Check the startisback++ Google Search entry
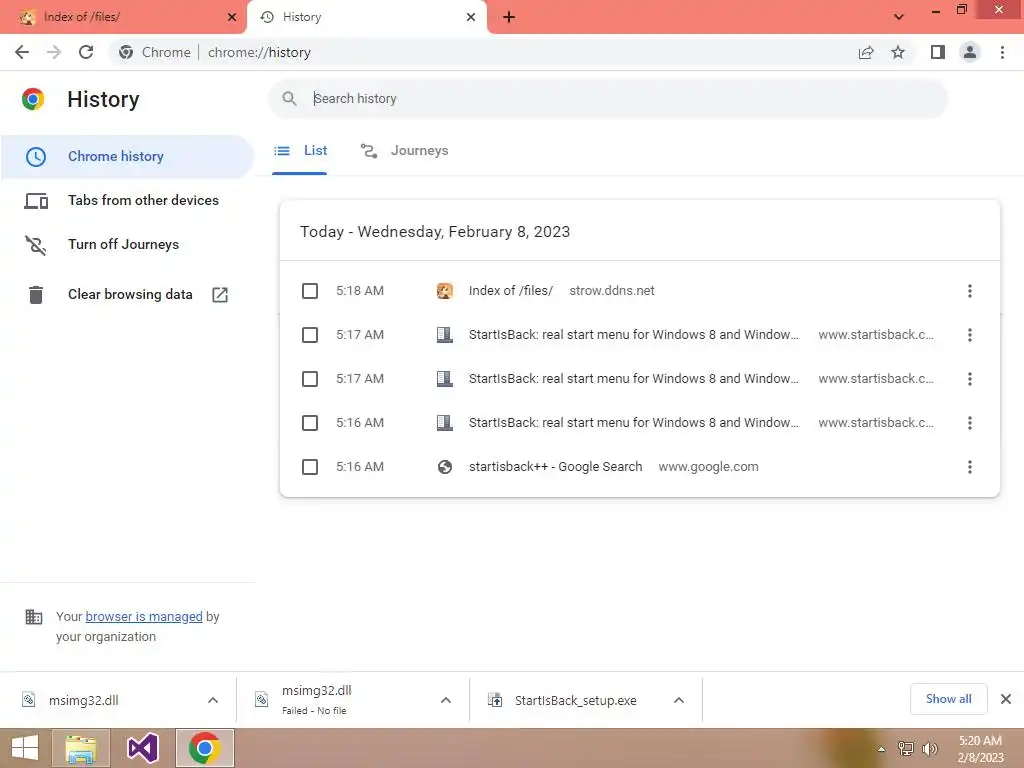Screen dimensions: 1024x768 click(310, 467)
